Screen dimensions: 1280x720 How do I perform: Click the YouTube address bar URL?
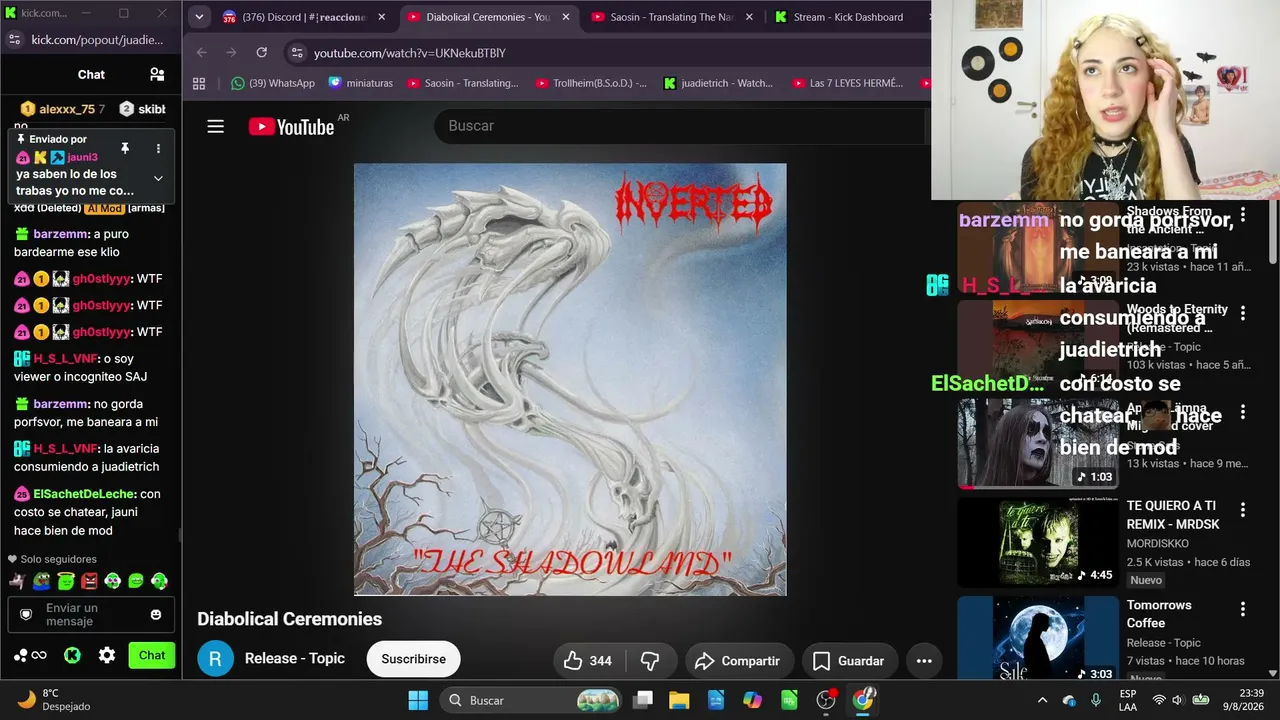[410, 52]
